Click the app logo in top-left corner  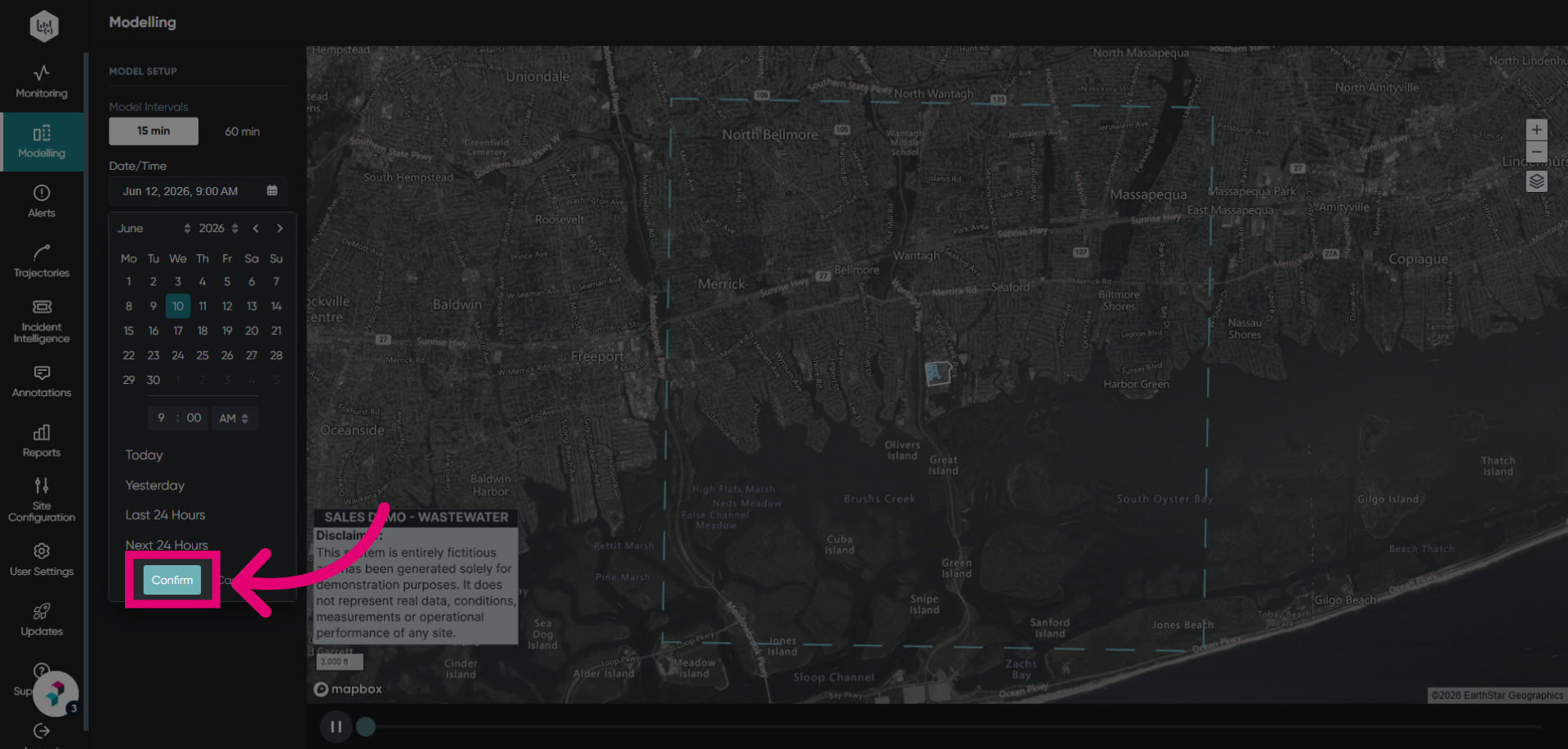(x=44, y=26)
